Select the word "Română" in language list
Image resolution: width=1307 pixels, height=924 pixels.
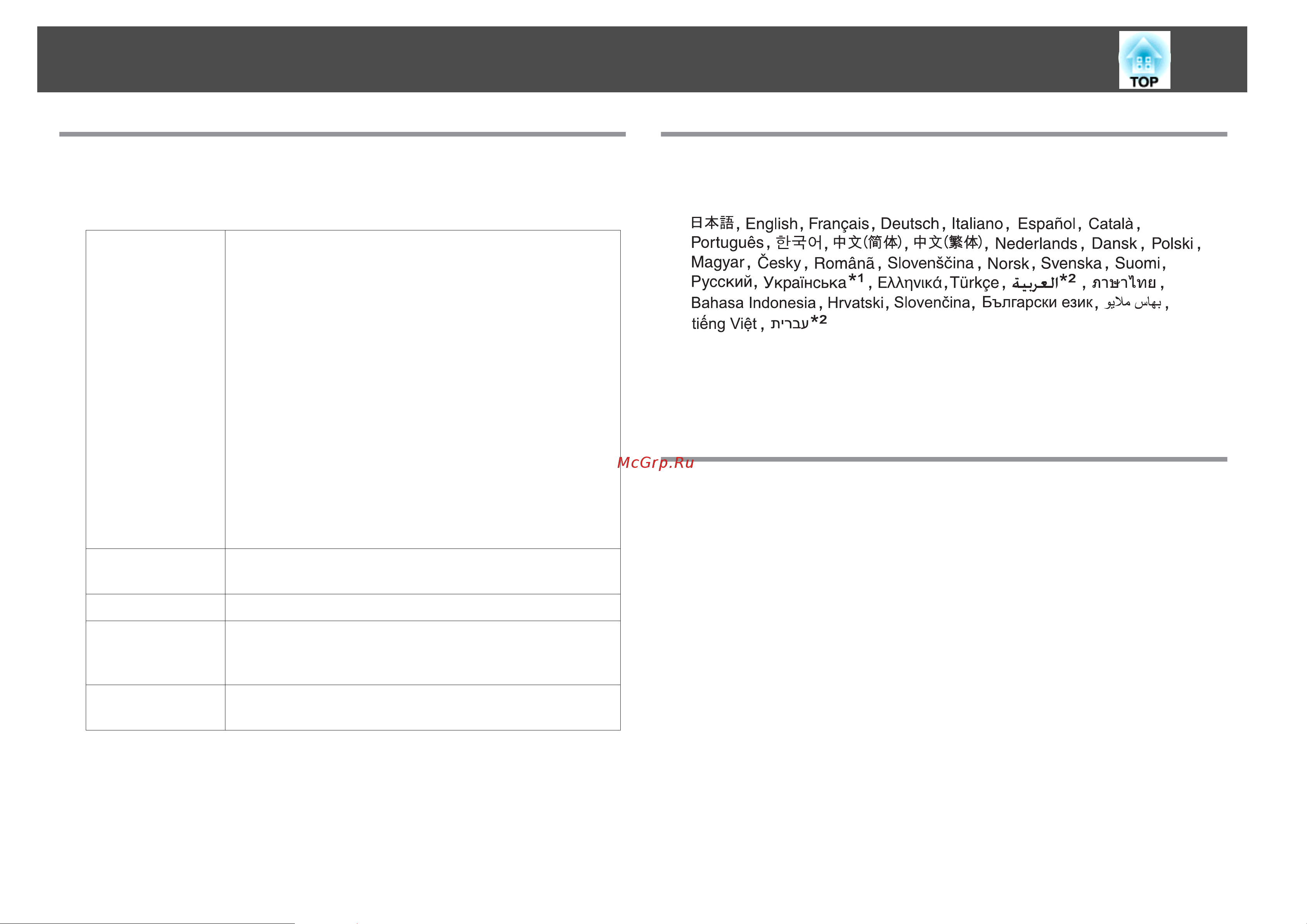(844, 263)
